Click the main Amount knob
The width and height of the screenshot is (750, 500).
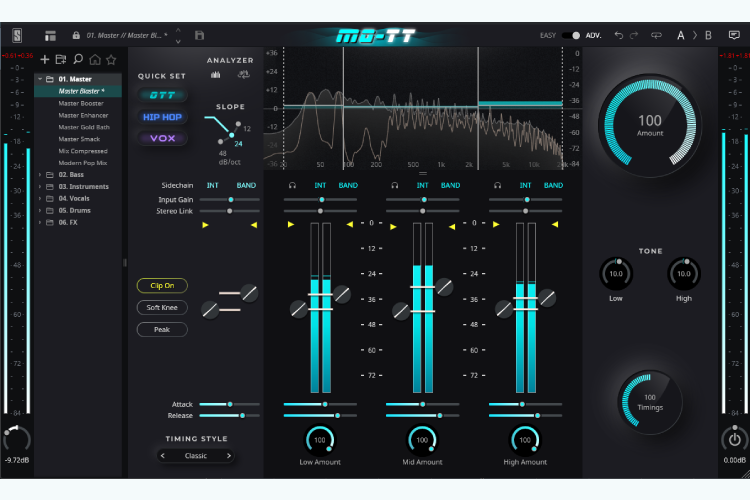(x=650, y=125)
